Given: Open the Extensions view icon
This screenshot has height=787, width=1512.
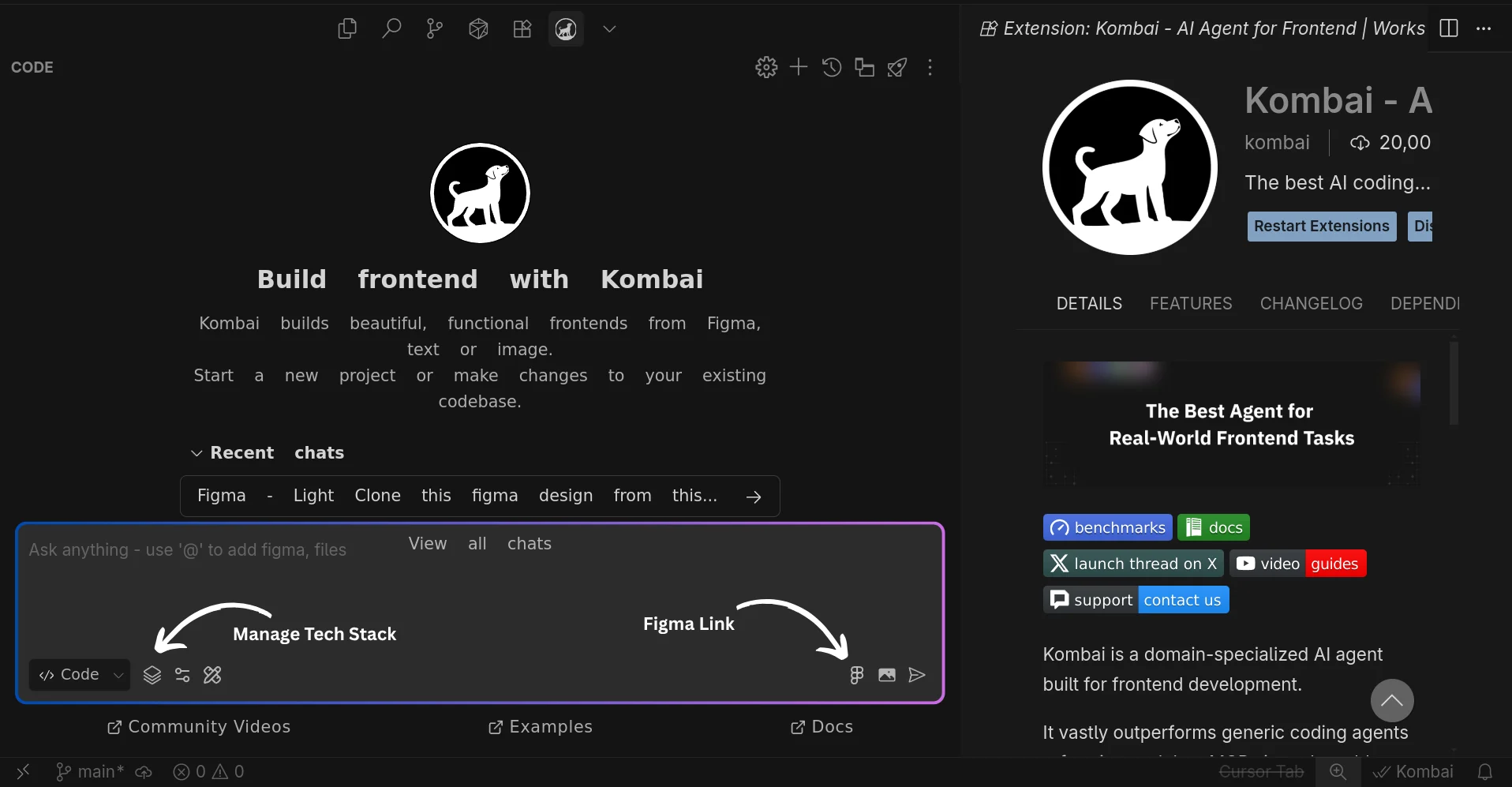Looking at the screenshot, I should (x=522, y=28).
